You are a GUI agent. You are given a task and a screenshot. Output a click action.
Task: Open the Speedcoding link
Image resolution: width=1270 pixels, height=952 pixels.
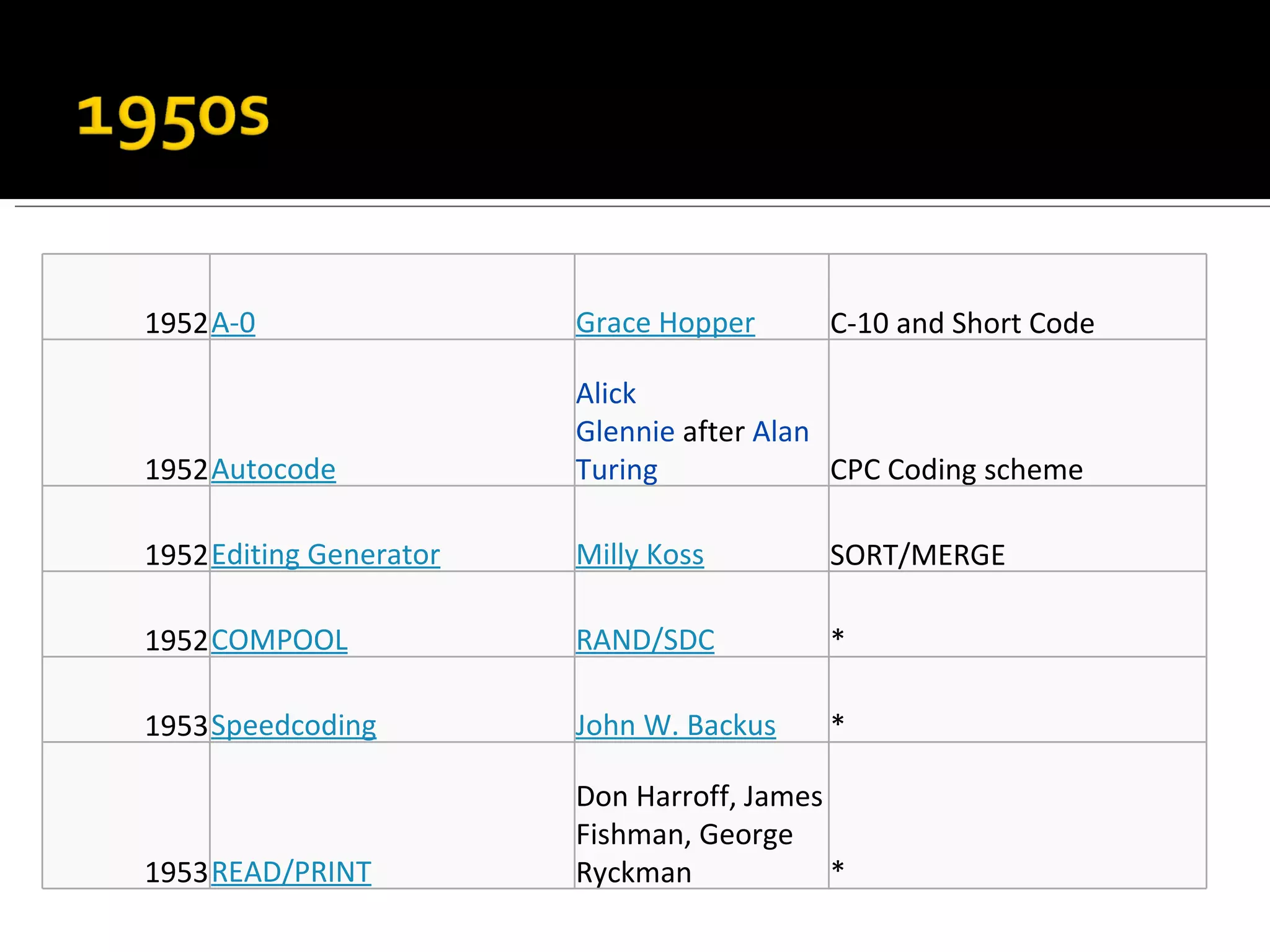pyautogui.click(x=293, y=725)
